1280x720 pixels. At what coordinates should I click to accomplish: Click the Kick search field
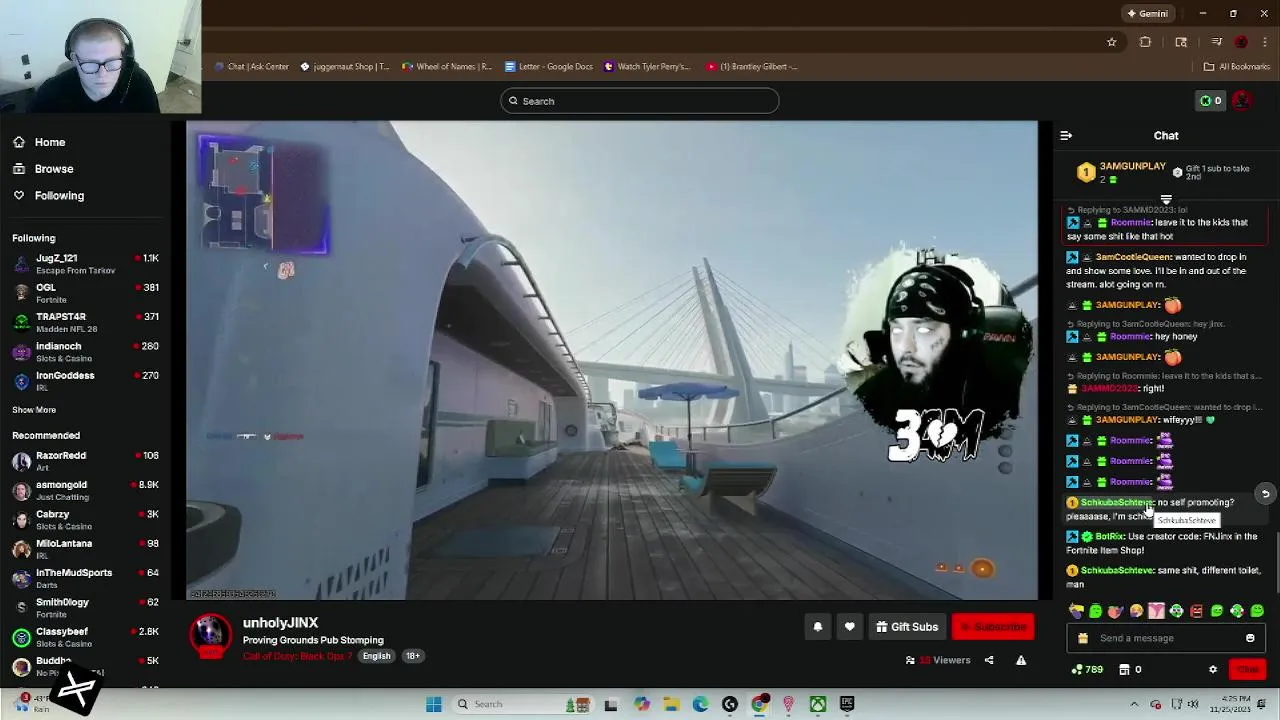(640, 101)
